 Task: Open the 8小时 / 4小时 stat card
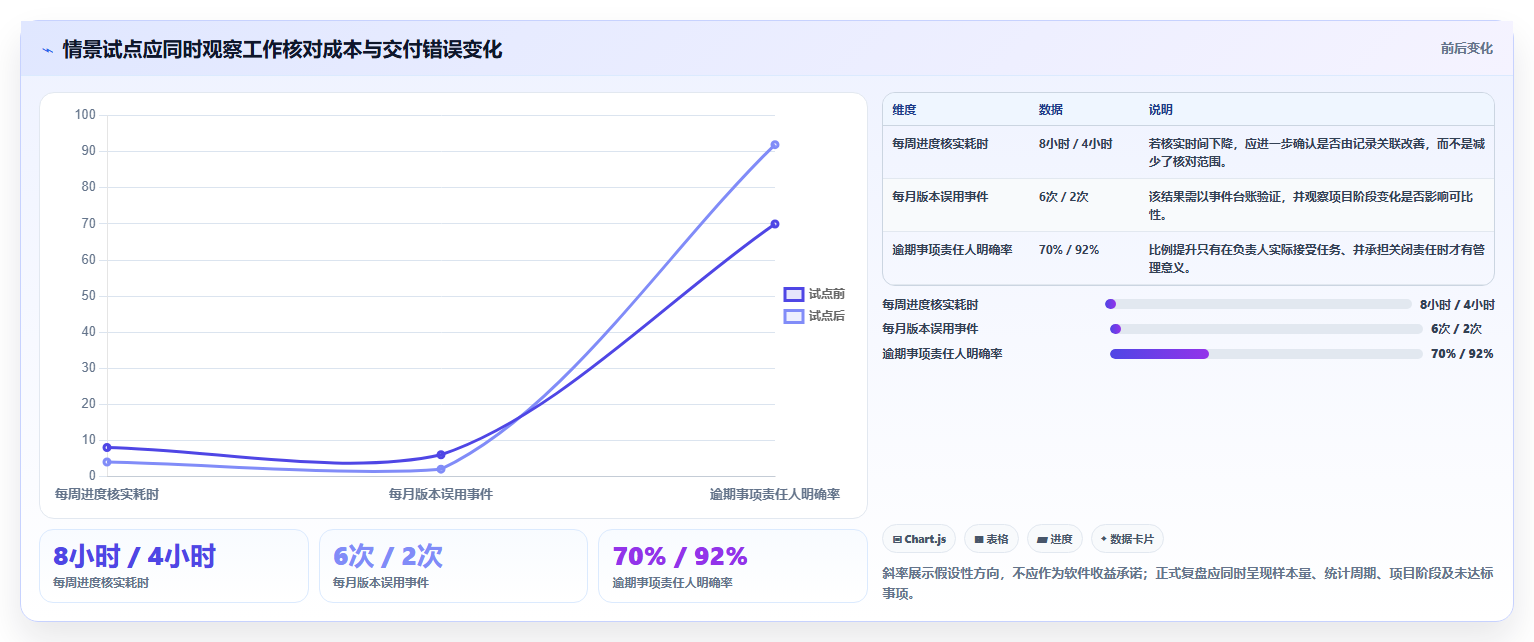tap(174, 566)
